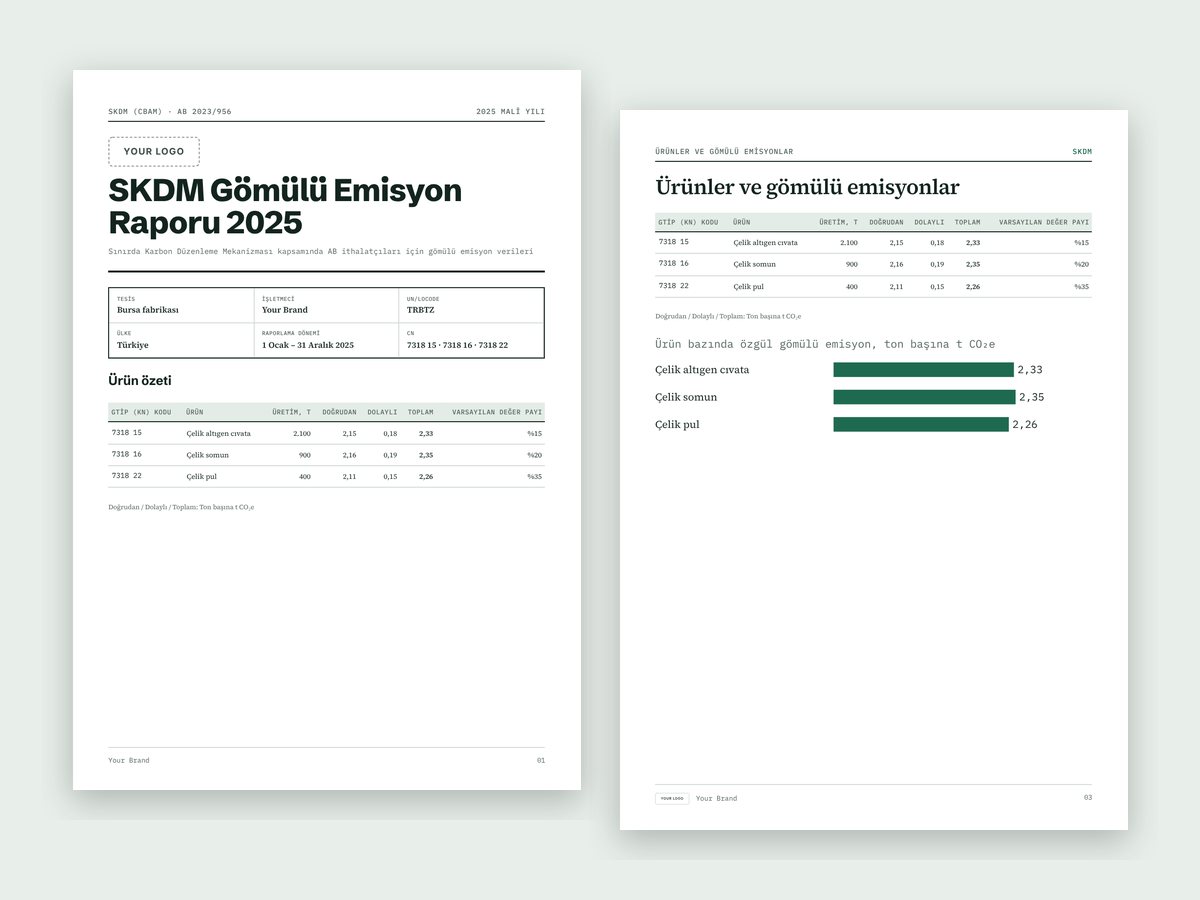
Task: Select production value "2.100" in the Ürün özeti table
Action: click(x=302, y=433)
